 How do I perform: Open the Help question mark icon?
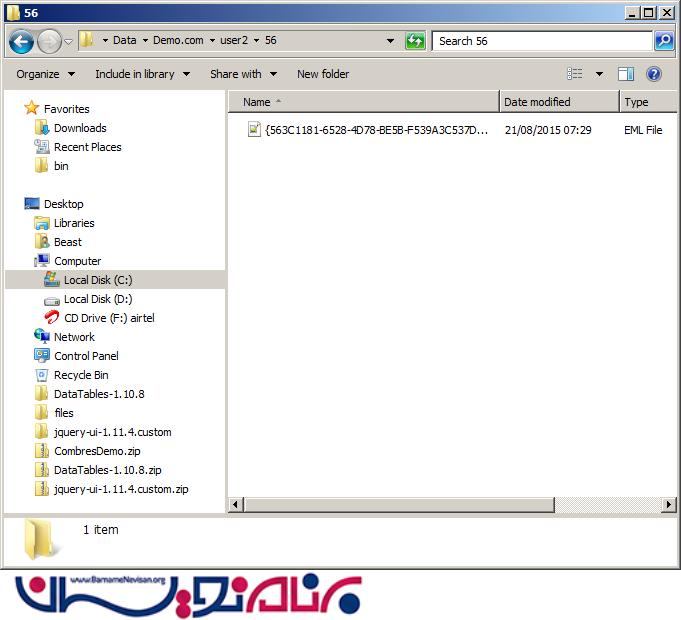click(654, 74)
